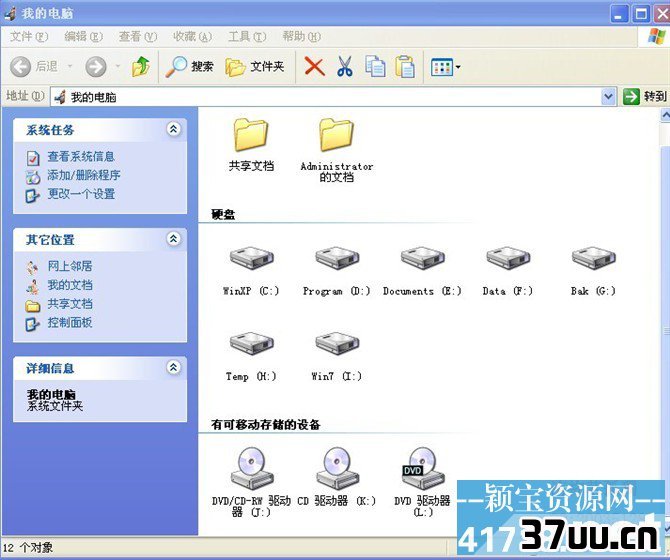Click the Copy toolbar icon
The image size is (670, 560).
click(x=375, y=67)
